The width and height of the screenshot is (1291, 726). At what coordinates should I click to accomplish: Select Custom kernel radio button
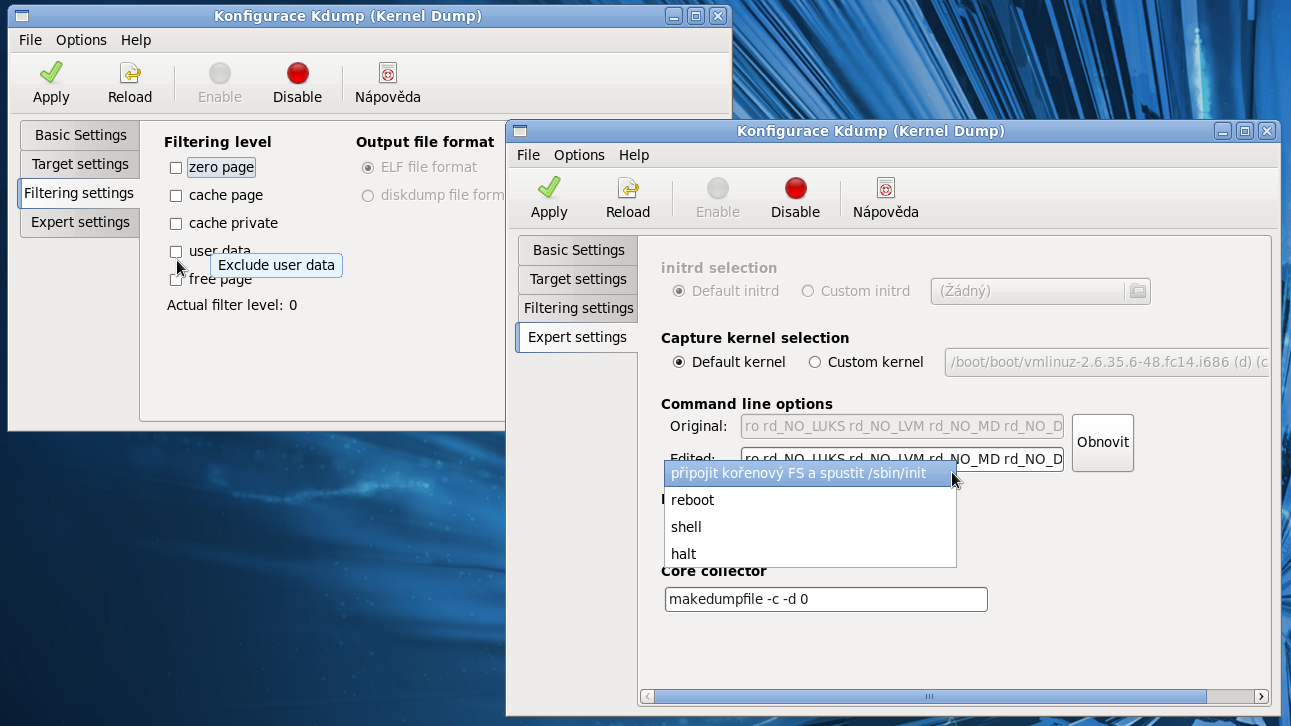tap(815, 363)
